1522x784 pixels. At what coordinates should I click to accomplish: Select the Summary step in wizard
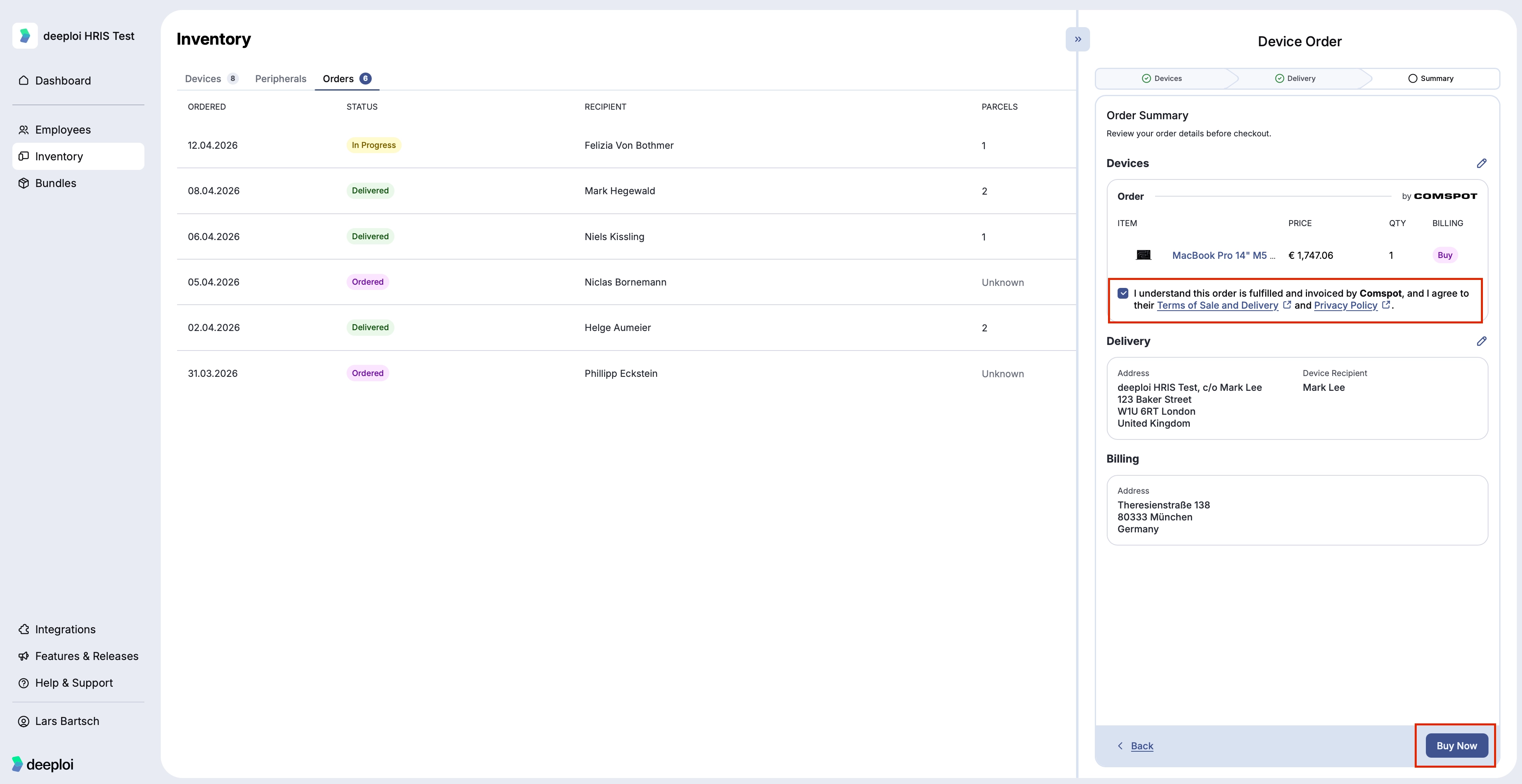coord(1430,78)
